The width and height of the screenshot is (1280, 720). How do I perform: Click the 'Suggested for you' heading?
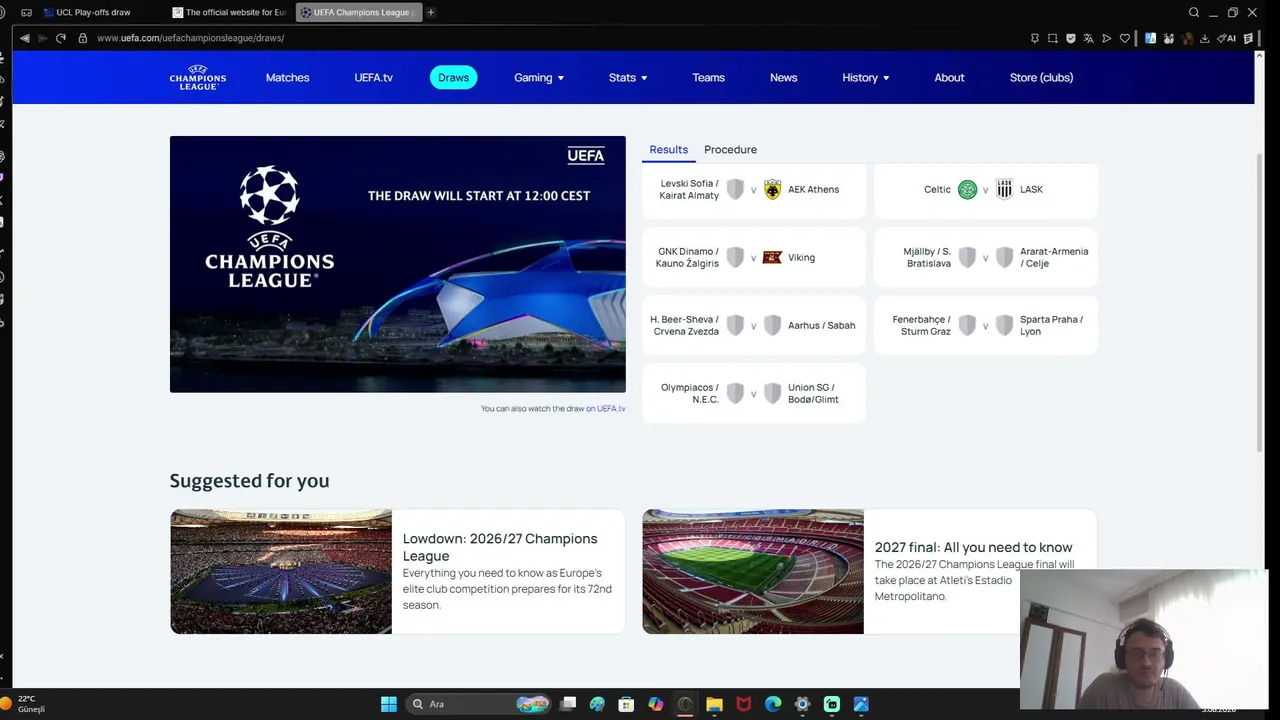[249, 481]
